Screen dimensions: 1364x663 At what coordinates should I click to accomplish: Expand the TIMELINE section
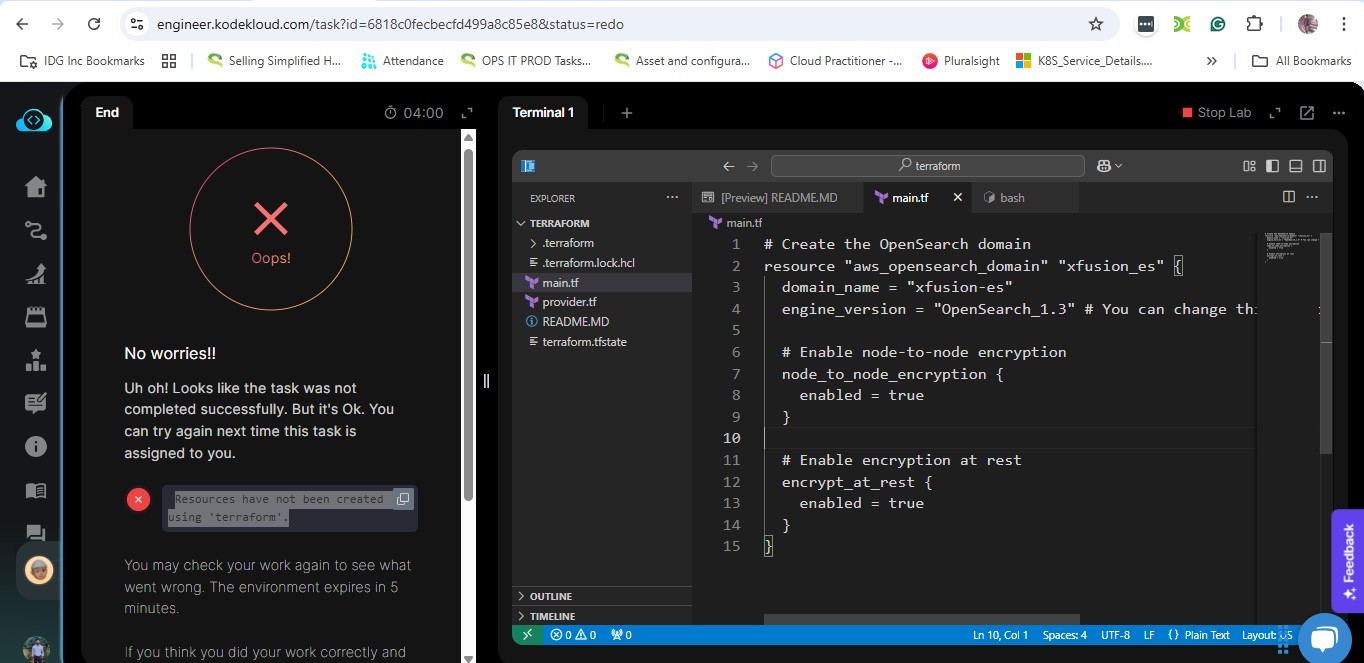coord(552,616)
